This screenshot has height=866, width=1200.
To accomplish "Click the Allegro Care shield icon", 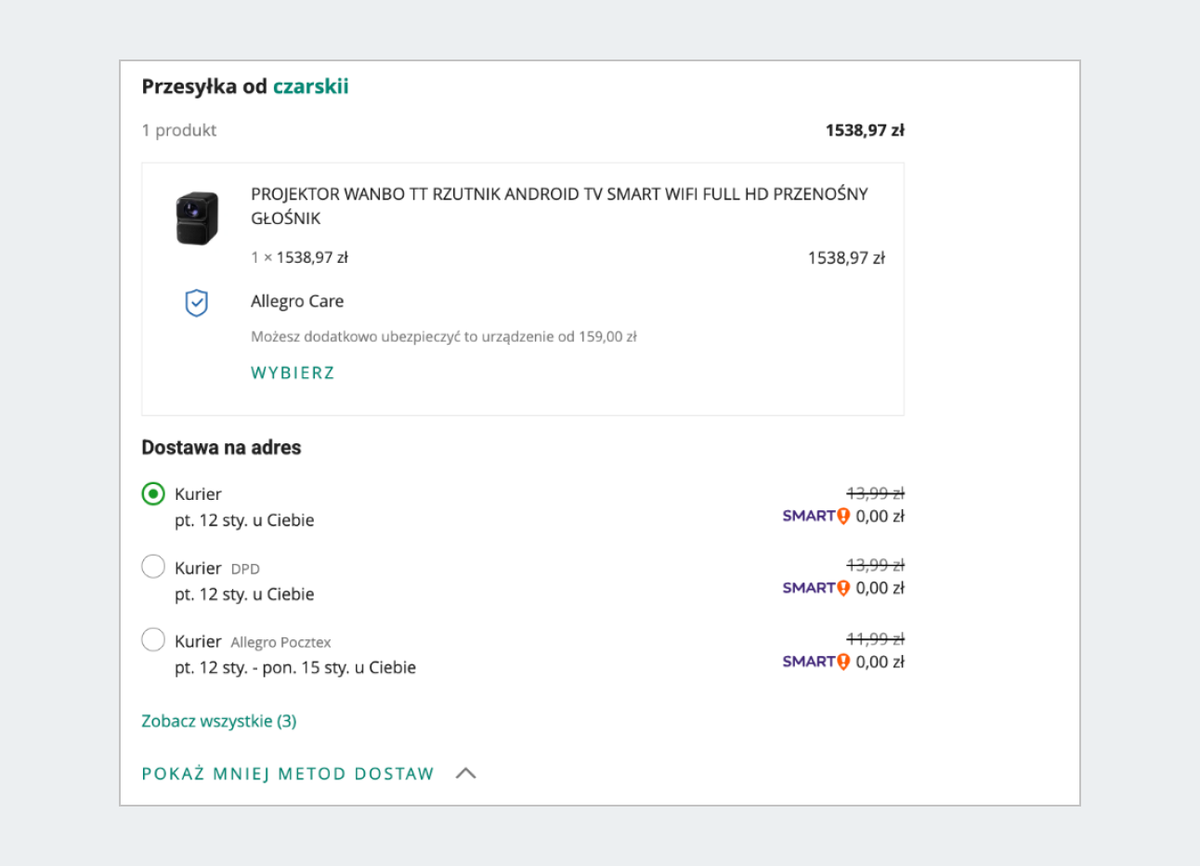I will tap(197, 303).
